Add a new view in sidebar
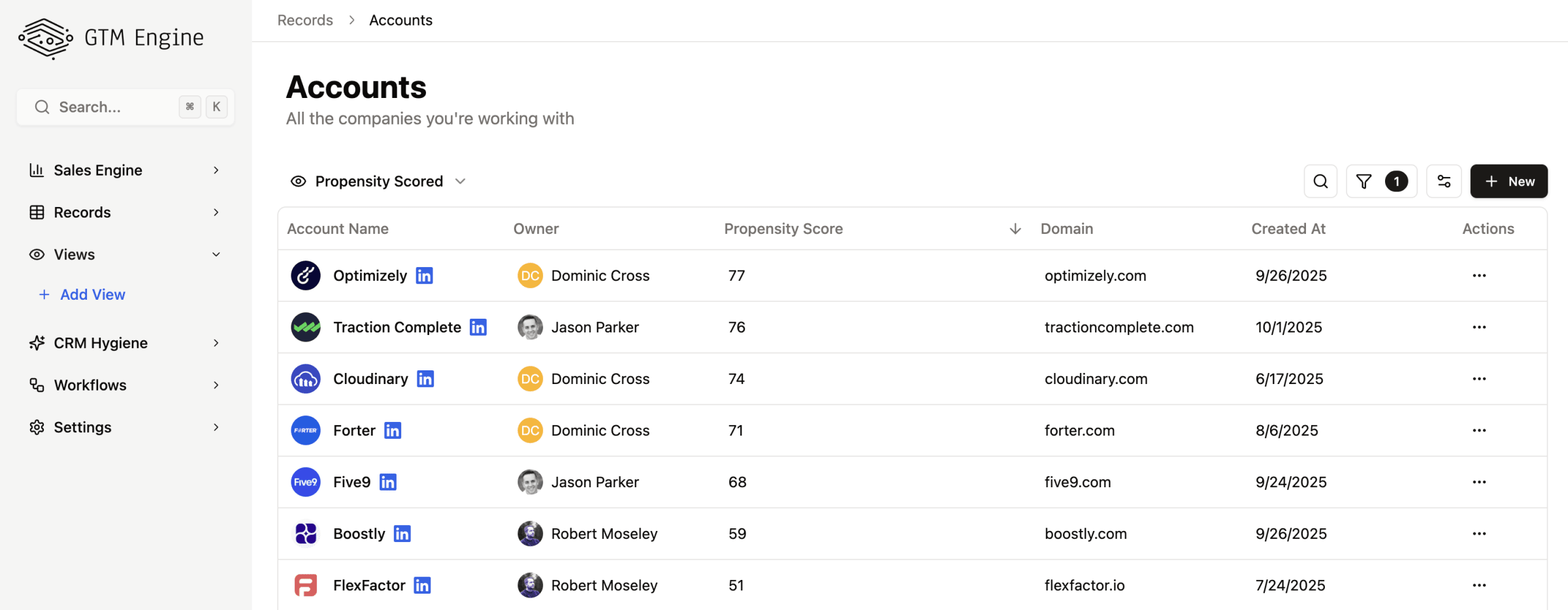The image size is (1568, 610). [82, 295]
